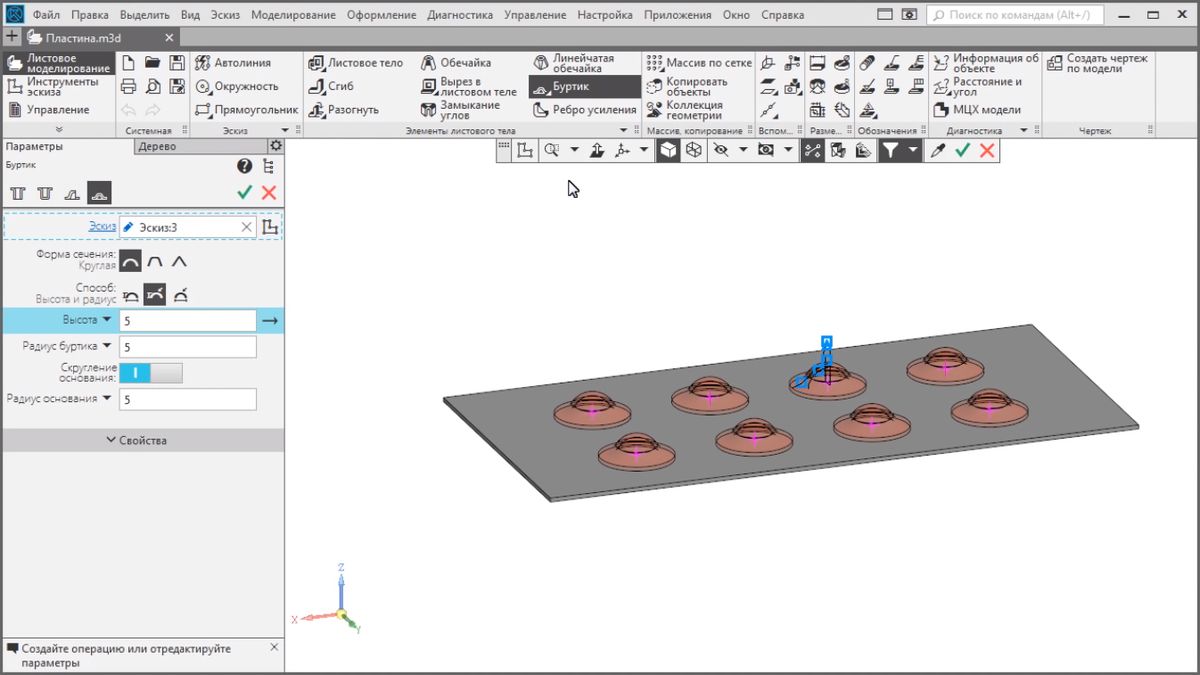Click the open file folder icon
The height and width of the screenshot is (675, 1200).
pyautogui.click(x=153, y=62)
